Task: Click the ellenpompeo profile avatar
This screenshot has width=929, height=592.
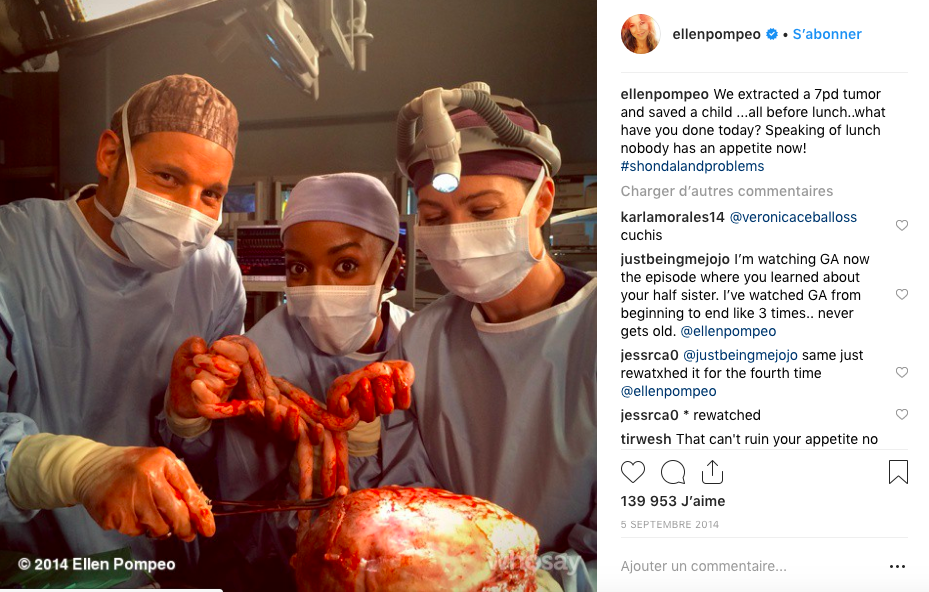Action: point(640,34)
